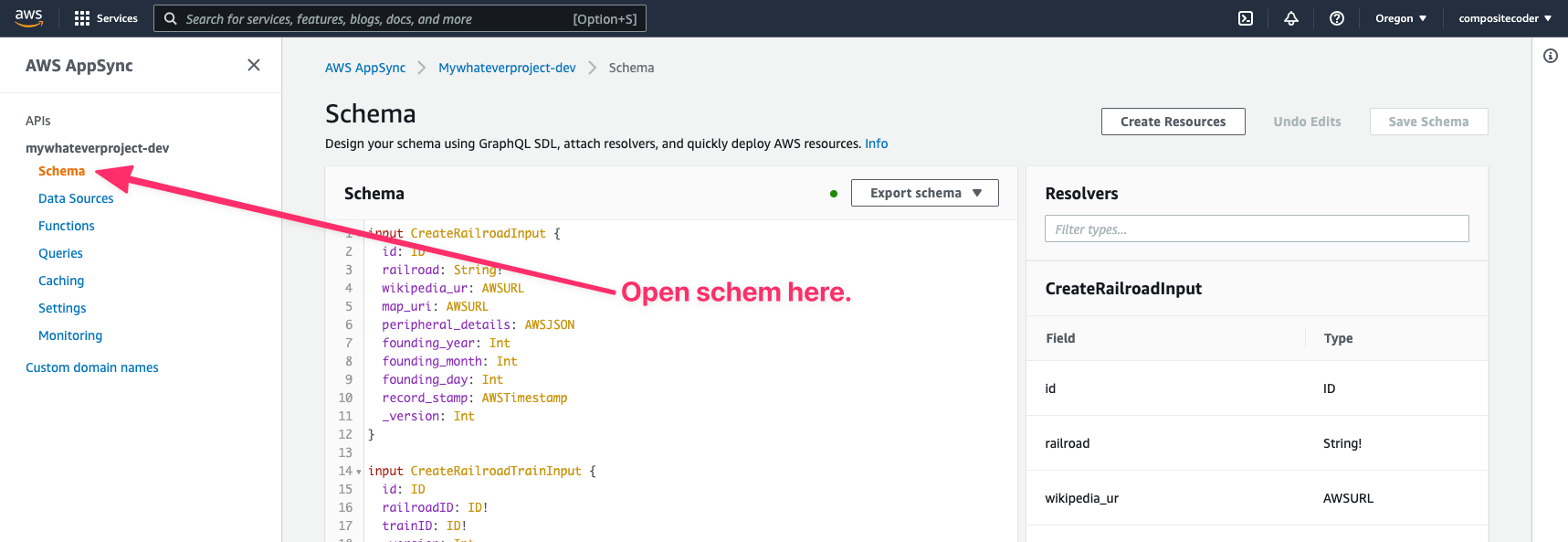Viewport: 1568px width, 542px height.
Task: Click the String! type cell
Action: pyautogui.click(x=1342, y=443)
